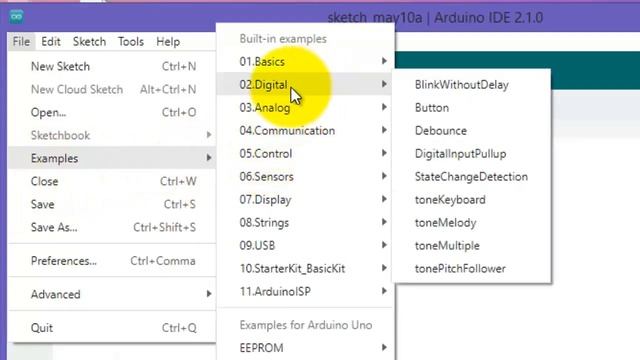Expand the 04.Communication examples
The width and height of the screenshot is (640, 360).
(x=305, y=130)
